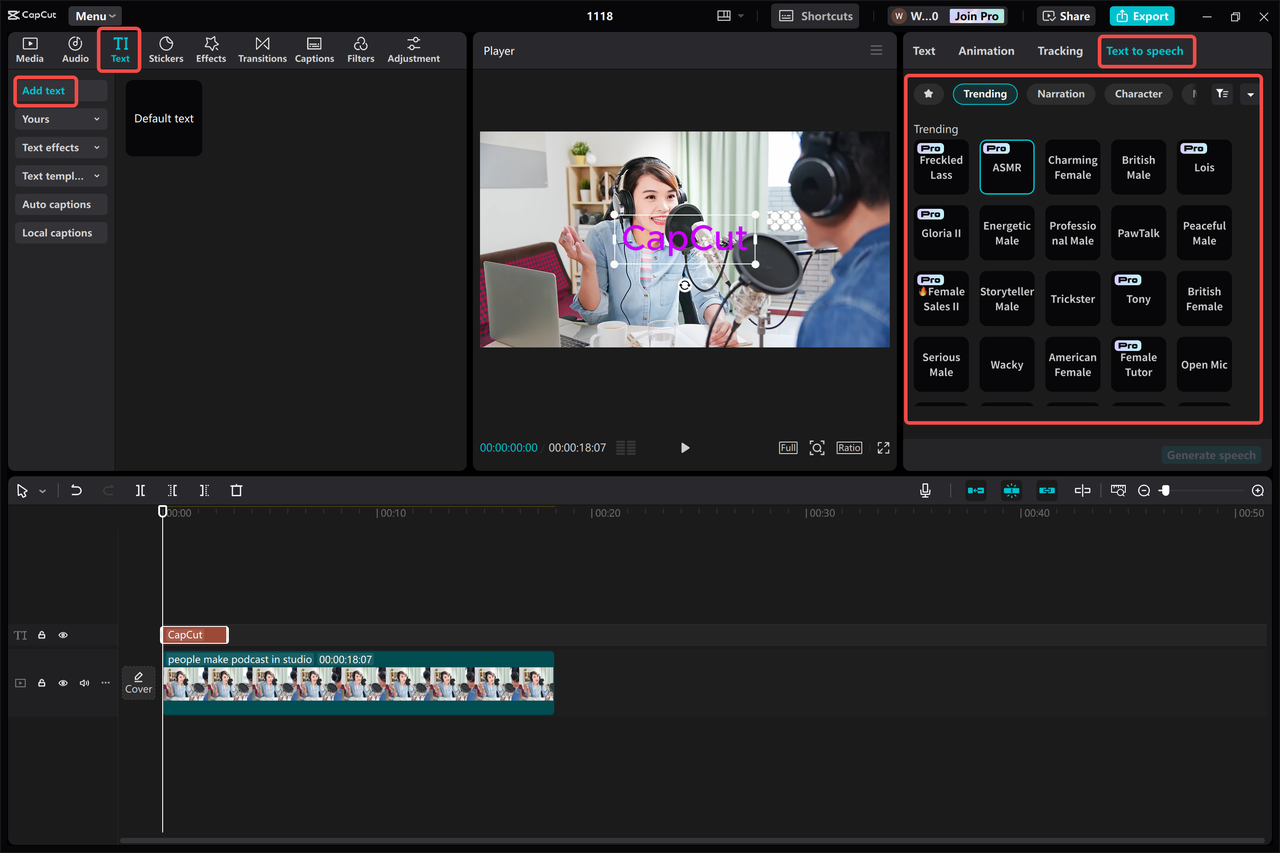Click the Export button

pos(1141,15)
